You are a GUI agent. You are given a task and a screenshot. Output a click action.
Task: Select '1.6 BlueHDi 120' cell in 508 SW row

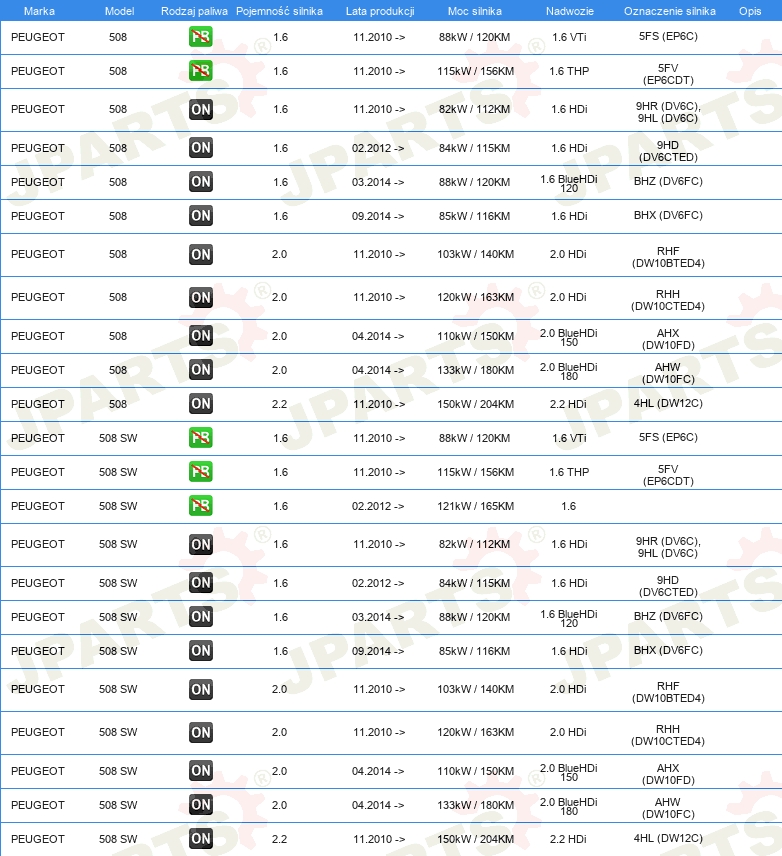(568, 619)
